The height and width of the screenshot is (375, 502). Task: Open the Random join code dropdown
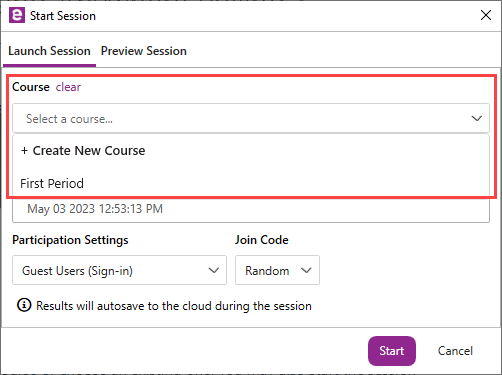click(x=277, y=270)
